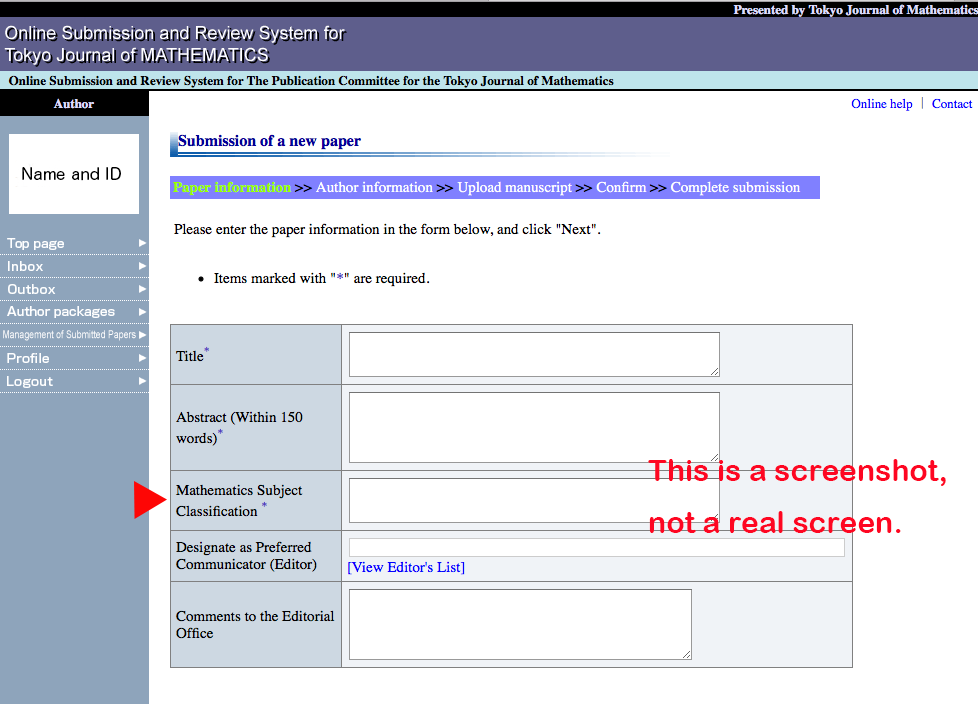Select the Complete submission step
The height and width of the screenshot is (704, 978).
tap(735, 188)
